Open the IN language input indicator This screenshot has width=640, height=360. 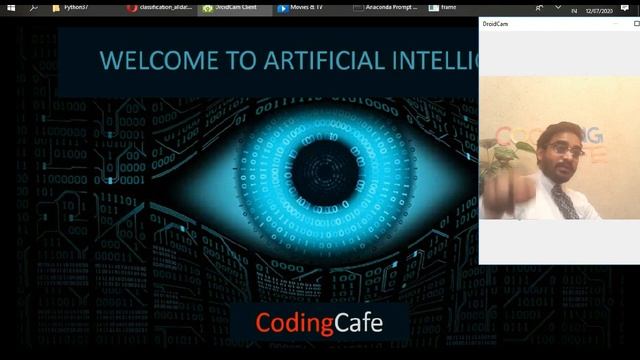click(574, 11)
